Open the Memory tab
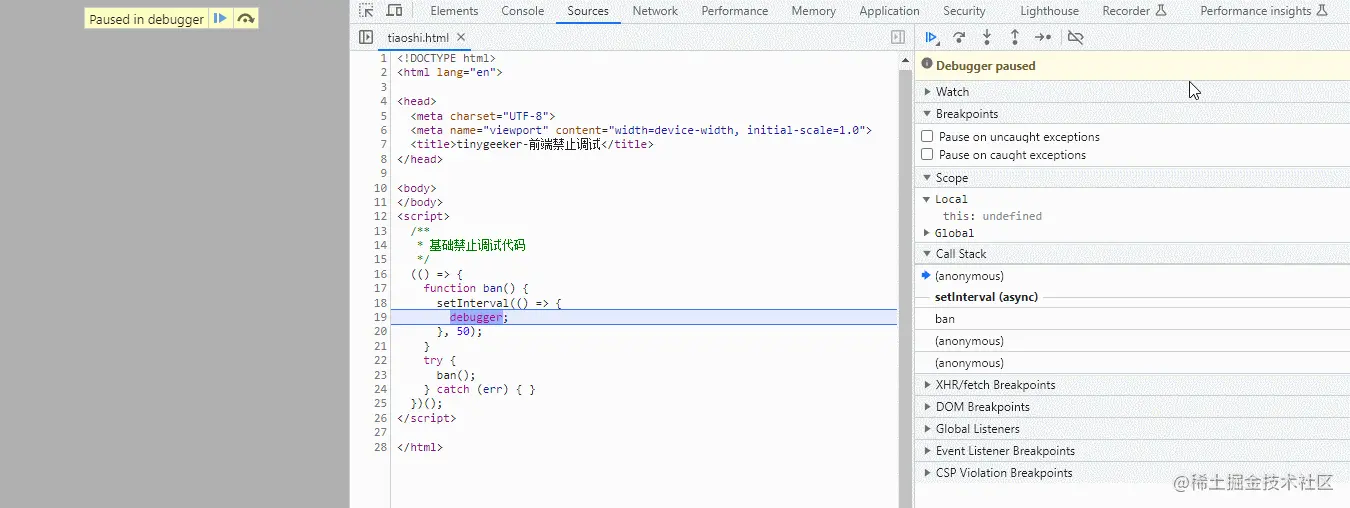Screen dimensions: 1350x508 click(813, 11)
